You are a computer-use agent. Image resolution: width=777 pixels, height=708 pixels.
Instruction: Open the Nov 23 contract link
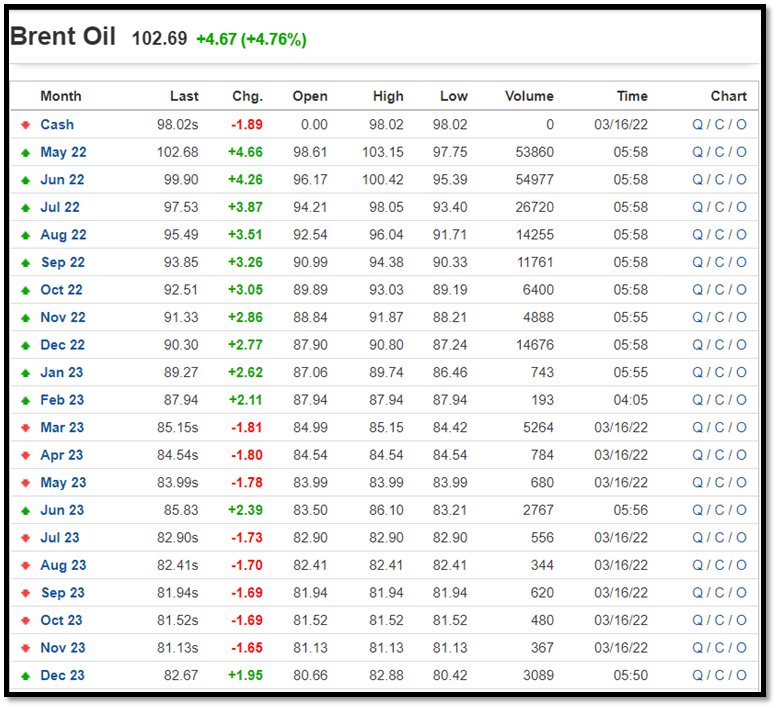63,648
